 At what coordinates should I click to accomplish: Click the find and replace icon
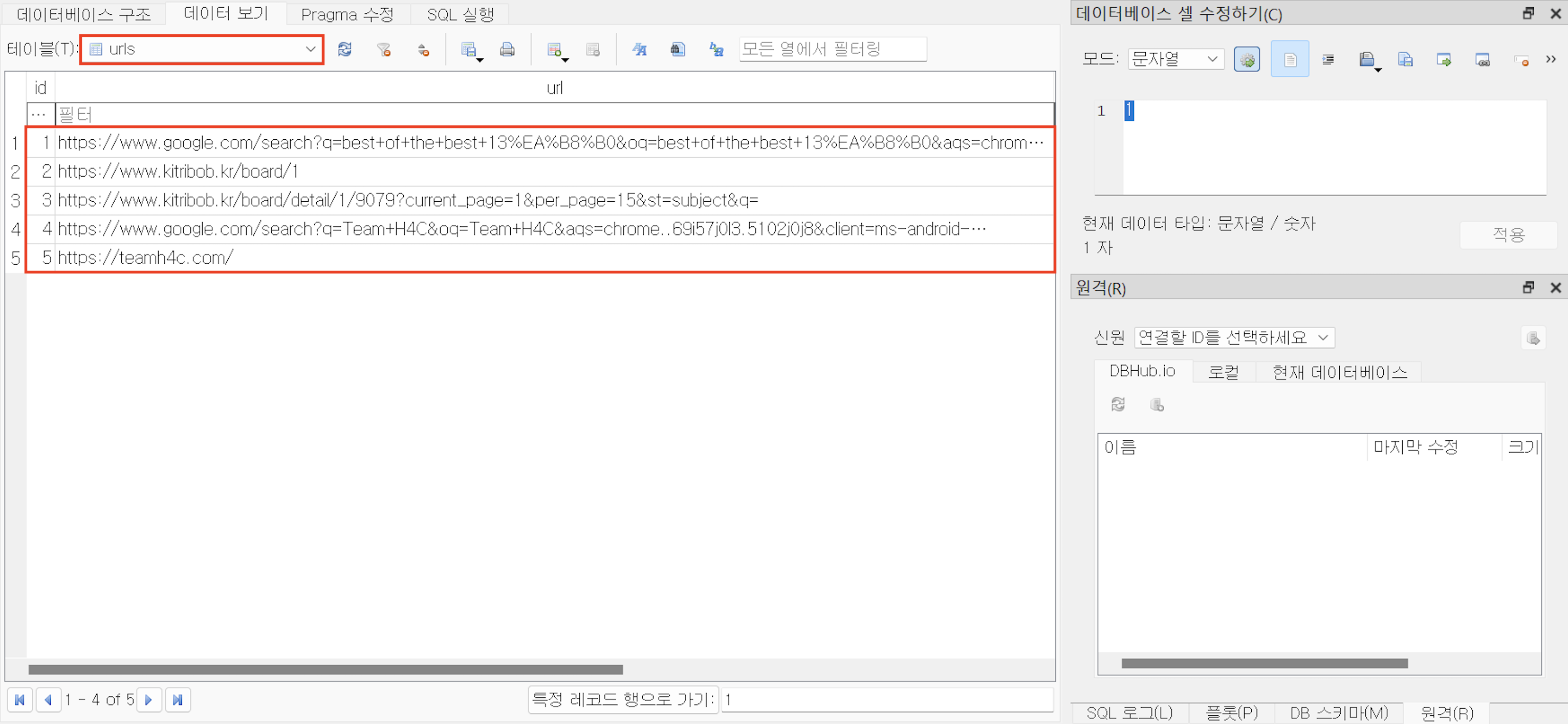(716, 49)
